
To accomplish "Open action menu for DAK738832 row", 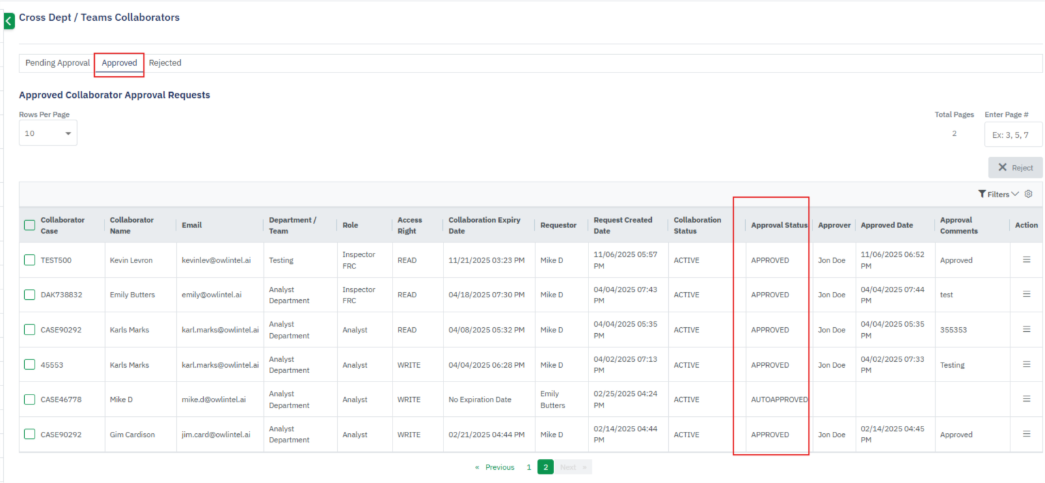I will 1026,295.
